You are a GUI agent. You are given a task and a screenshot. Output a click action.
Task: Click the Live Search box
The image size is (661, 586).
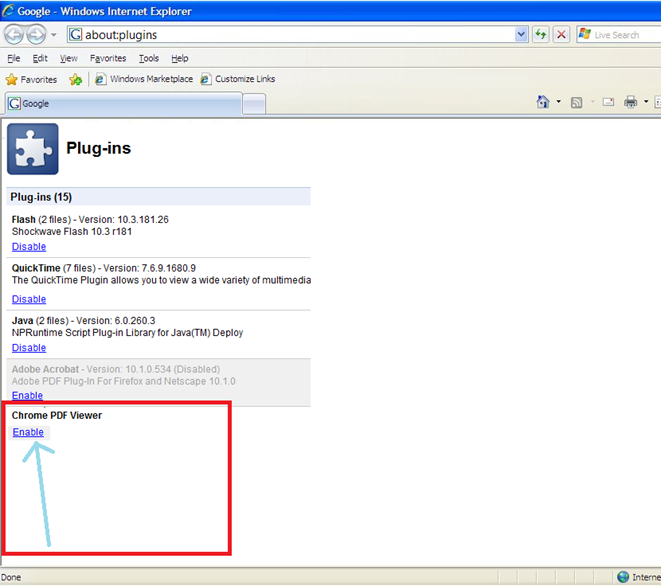pyautogui.click(x=618, y=35)
